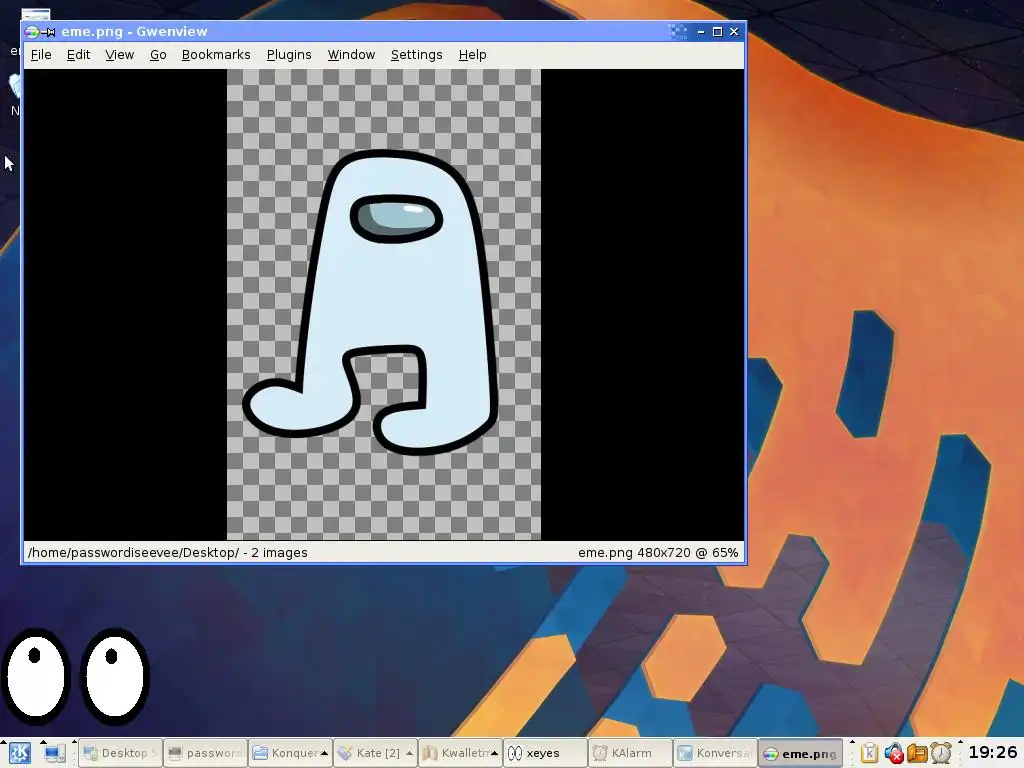Open the KMix volume tray icon

(x=893, y=753)
